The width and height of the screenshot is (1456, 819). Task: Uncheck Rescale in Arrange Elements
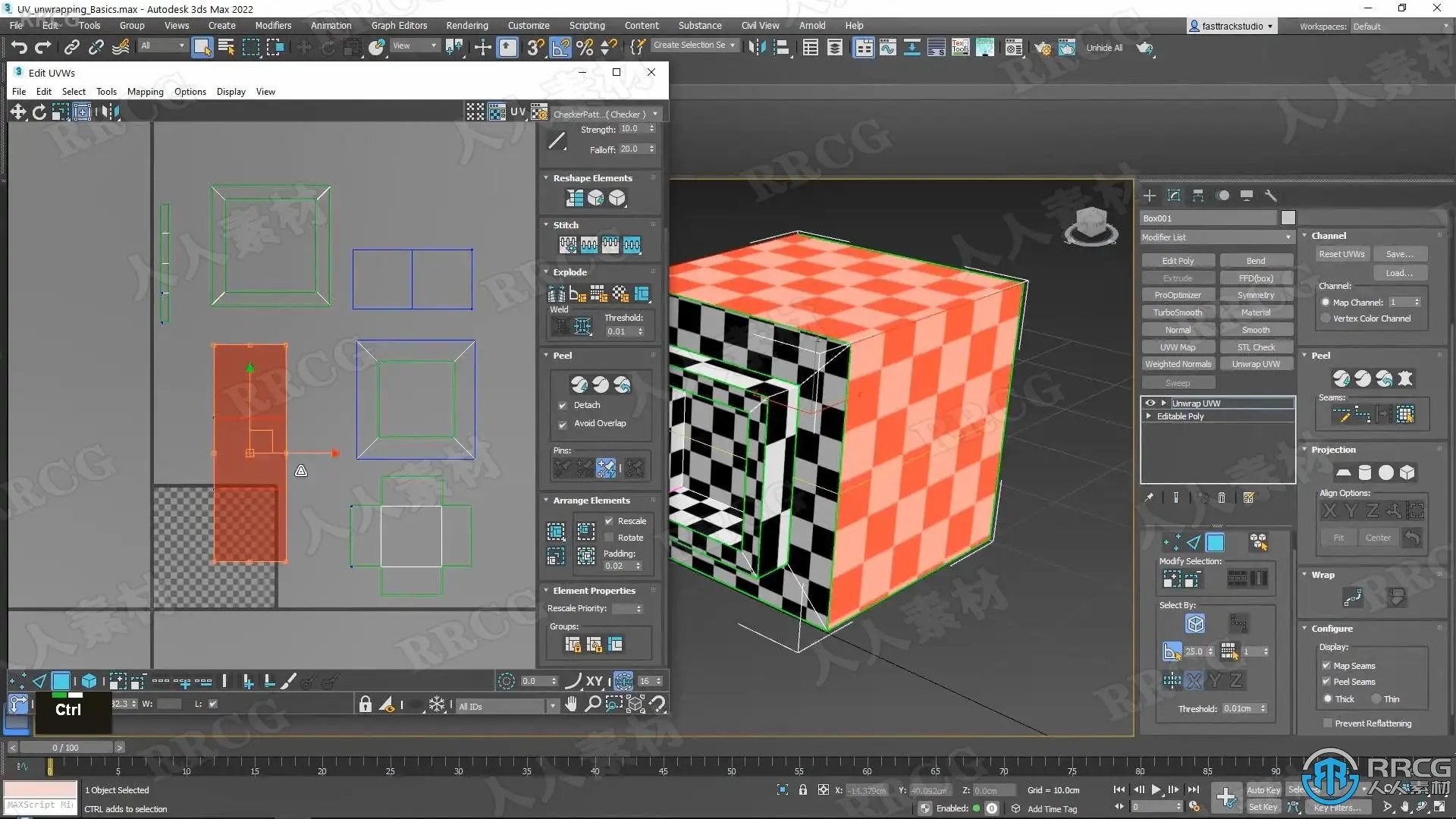pyautogui.click(x=609, y=521)
